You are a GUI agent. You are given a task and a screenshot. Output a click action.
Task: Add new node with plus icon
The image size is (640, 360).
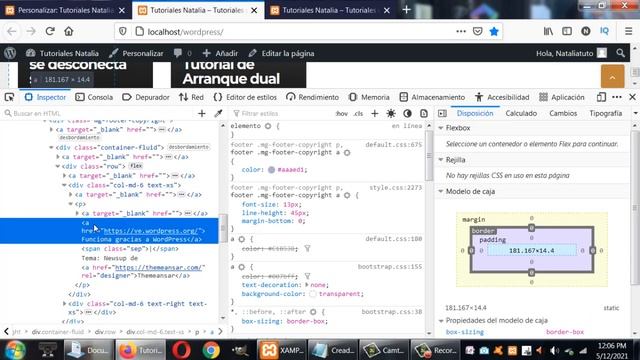pyautogui.click(x=202, y=113)
